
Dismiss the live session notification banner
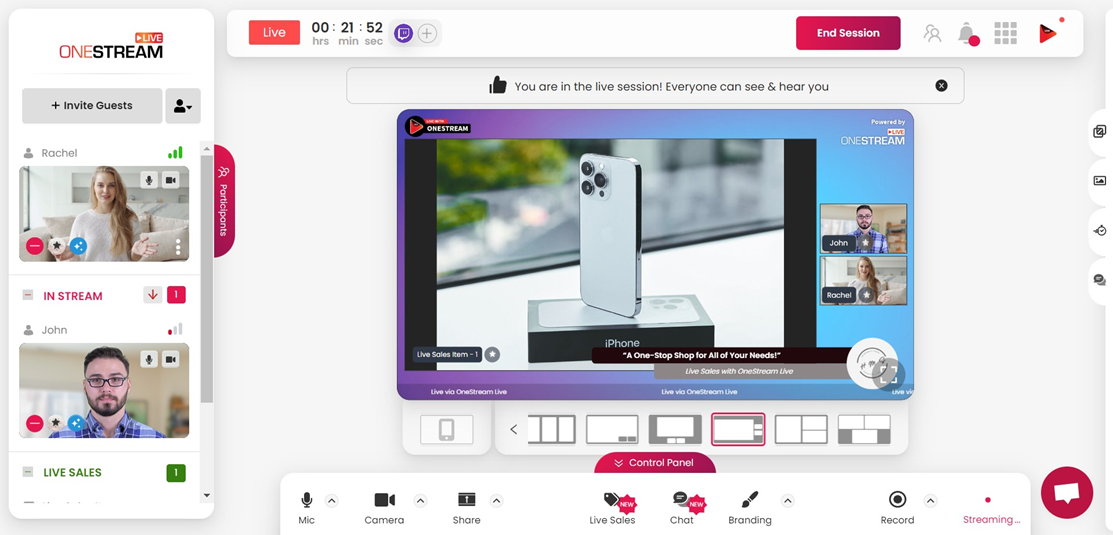941,86
